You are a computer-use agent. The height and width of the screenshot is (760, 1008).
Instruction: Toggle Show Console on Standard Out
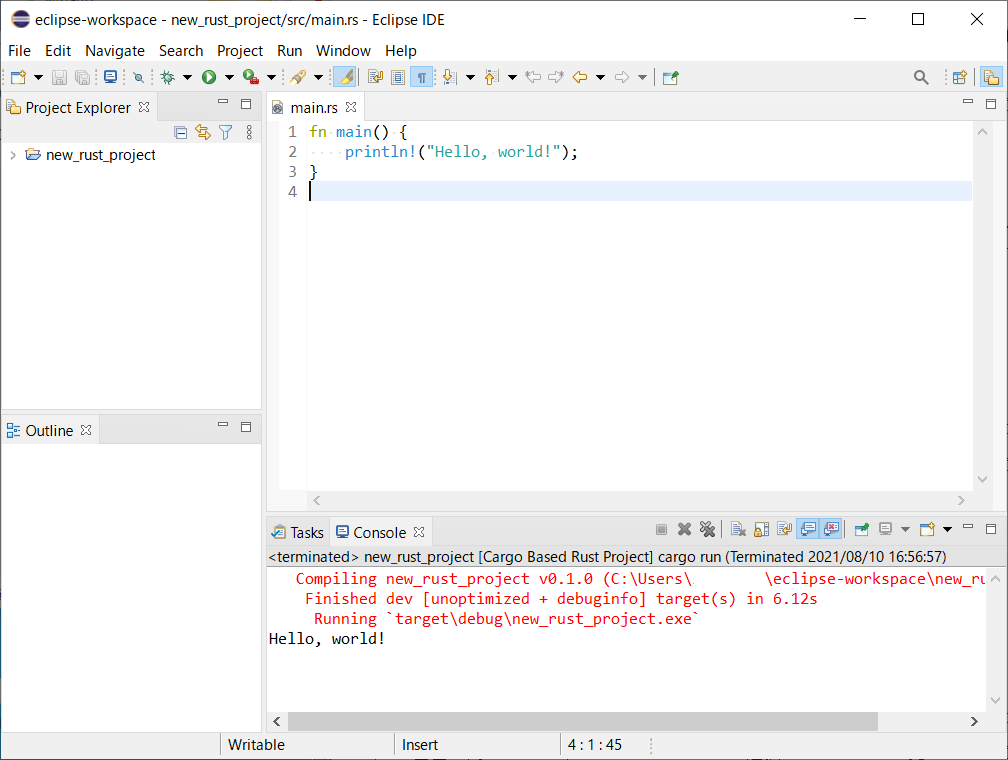coord(808,529)
